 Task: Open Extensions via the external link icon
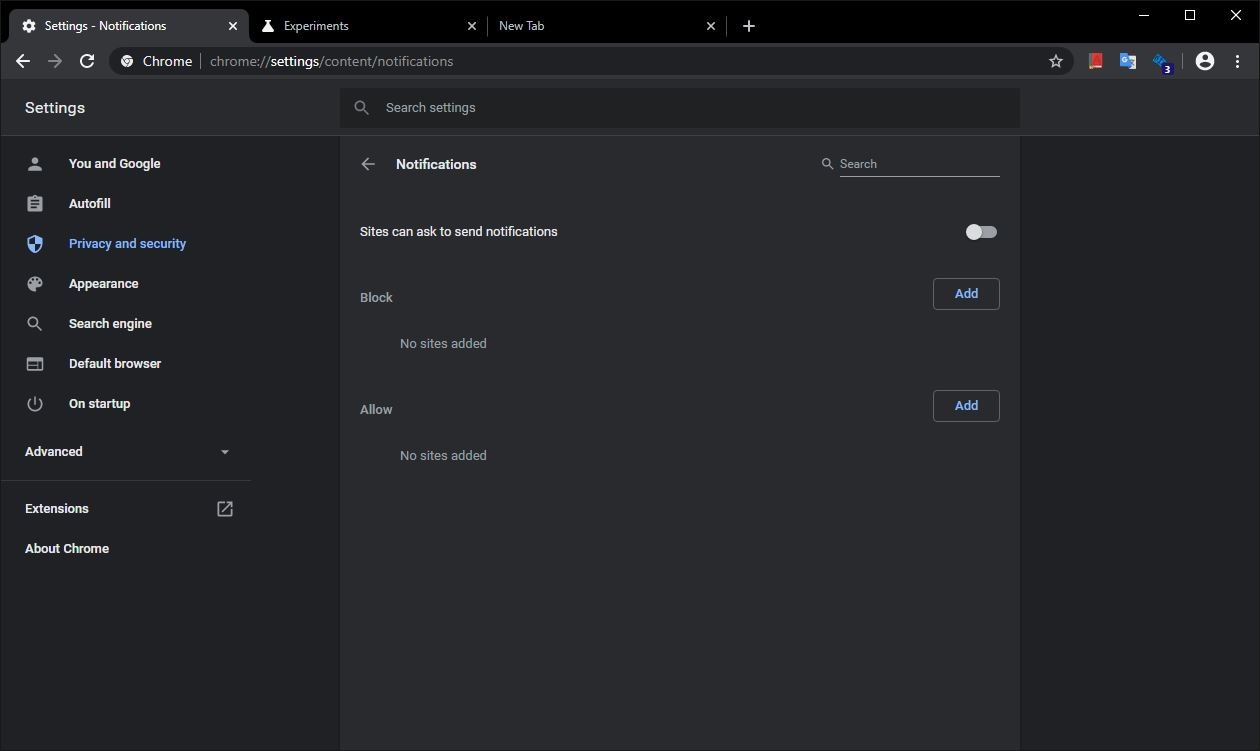(x=224, y=508)
